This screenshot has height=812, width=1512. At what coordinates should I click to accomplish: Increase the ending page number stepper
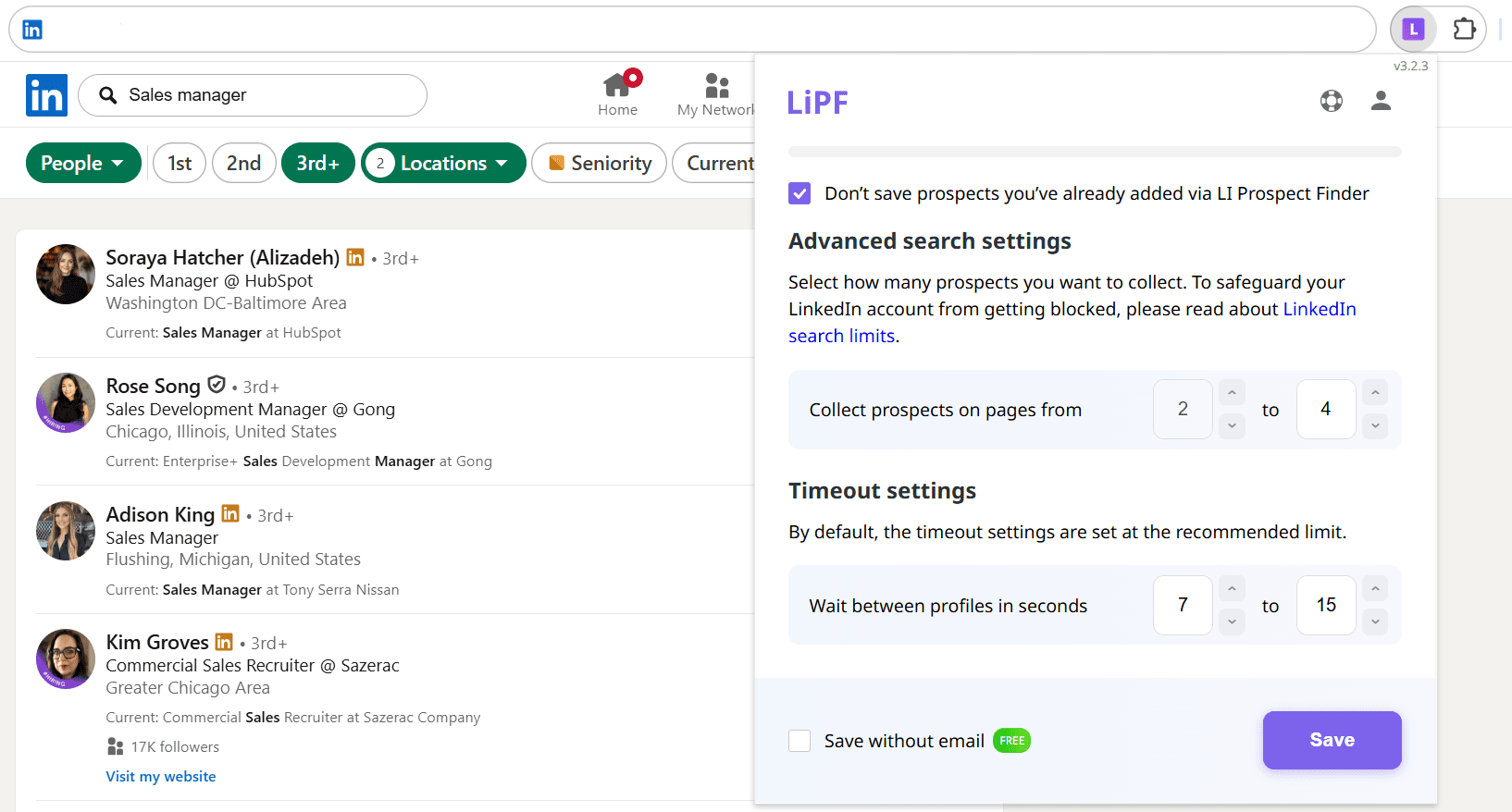[x=1375, y=393]
